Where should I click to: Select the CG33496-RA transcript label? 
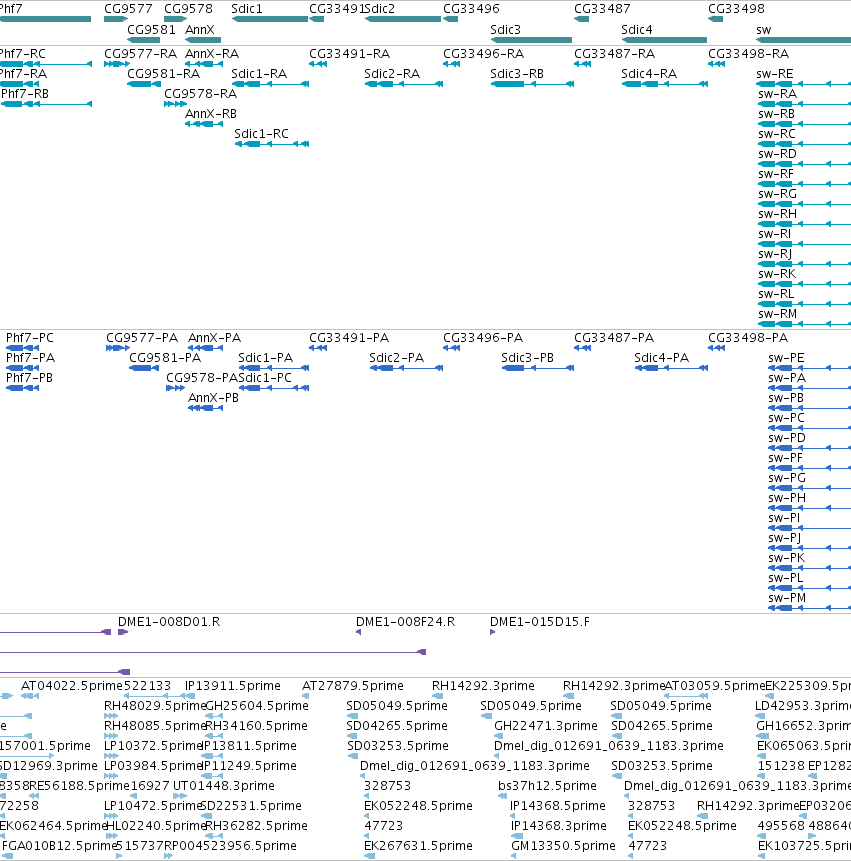pos(484,54)
